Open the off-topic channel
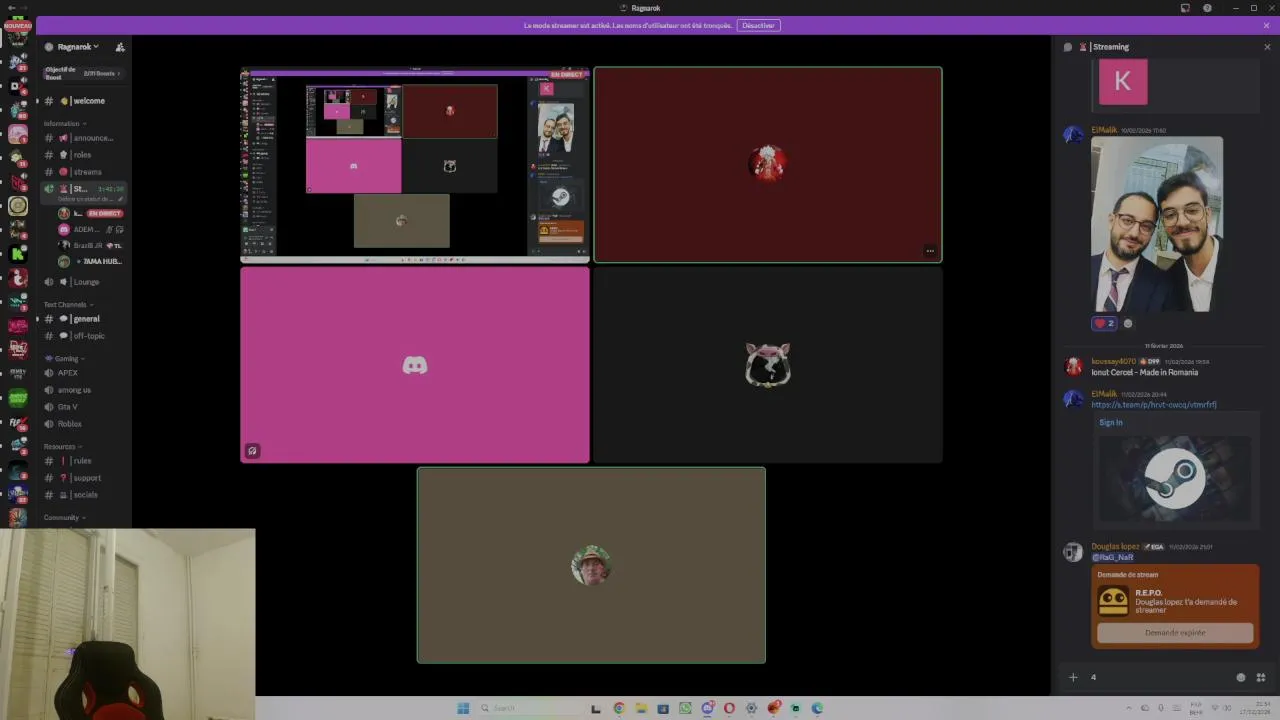Image resolution: width=1280 pixels, height=720 pixels. 84,336
